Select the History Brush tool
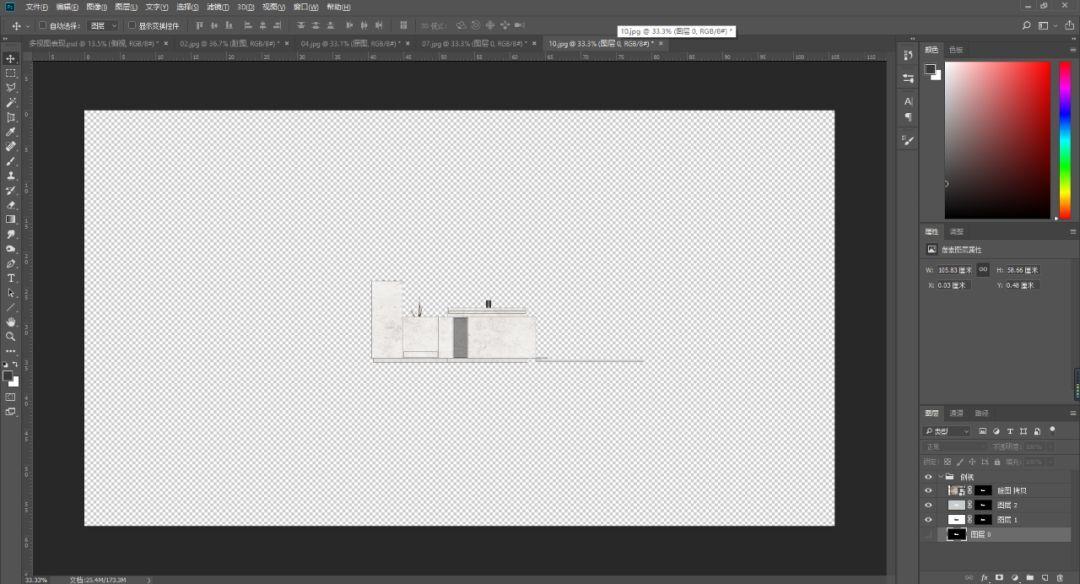Screen dimensions: 1080x584 (10, 190)
